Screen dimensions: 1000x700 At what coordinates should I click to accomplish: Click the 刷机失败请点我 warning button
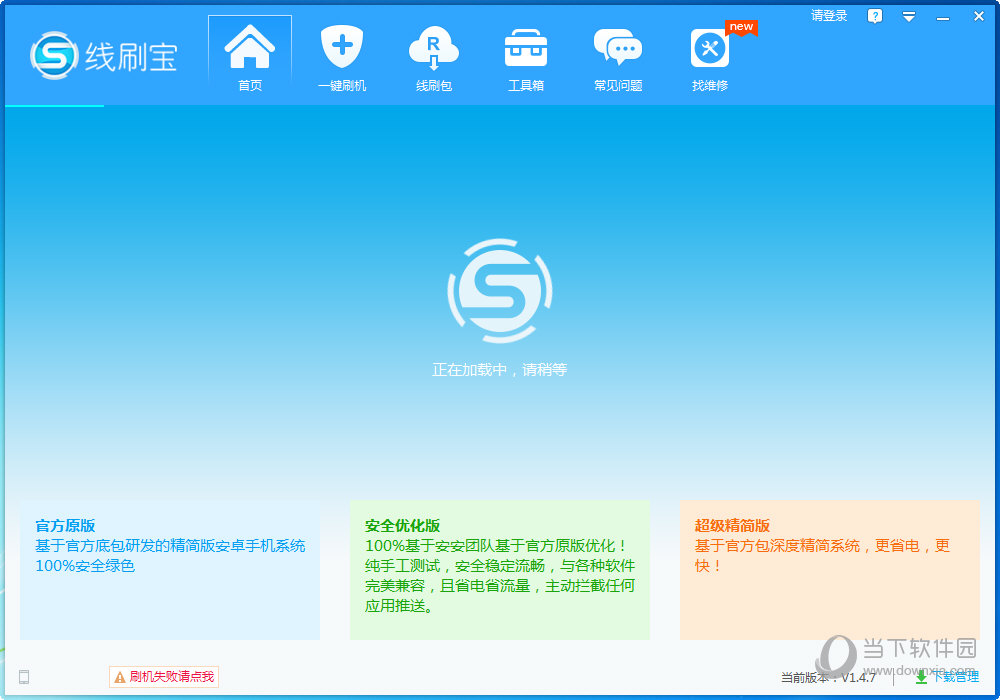[x=164, y=676]
